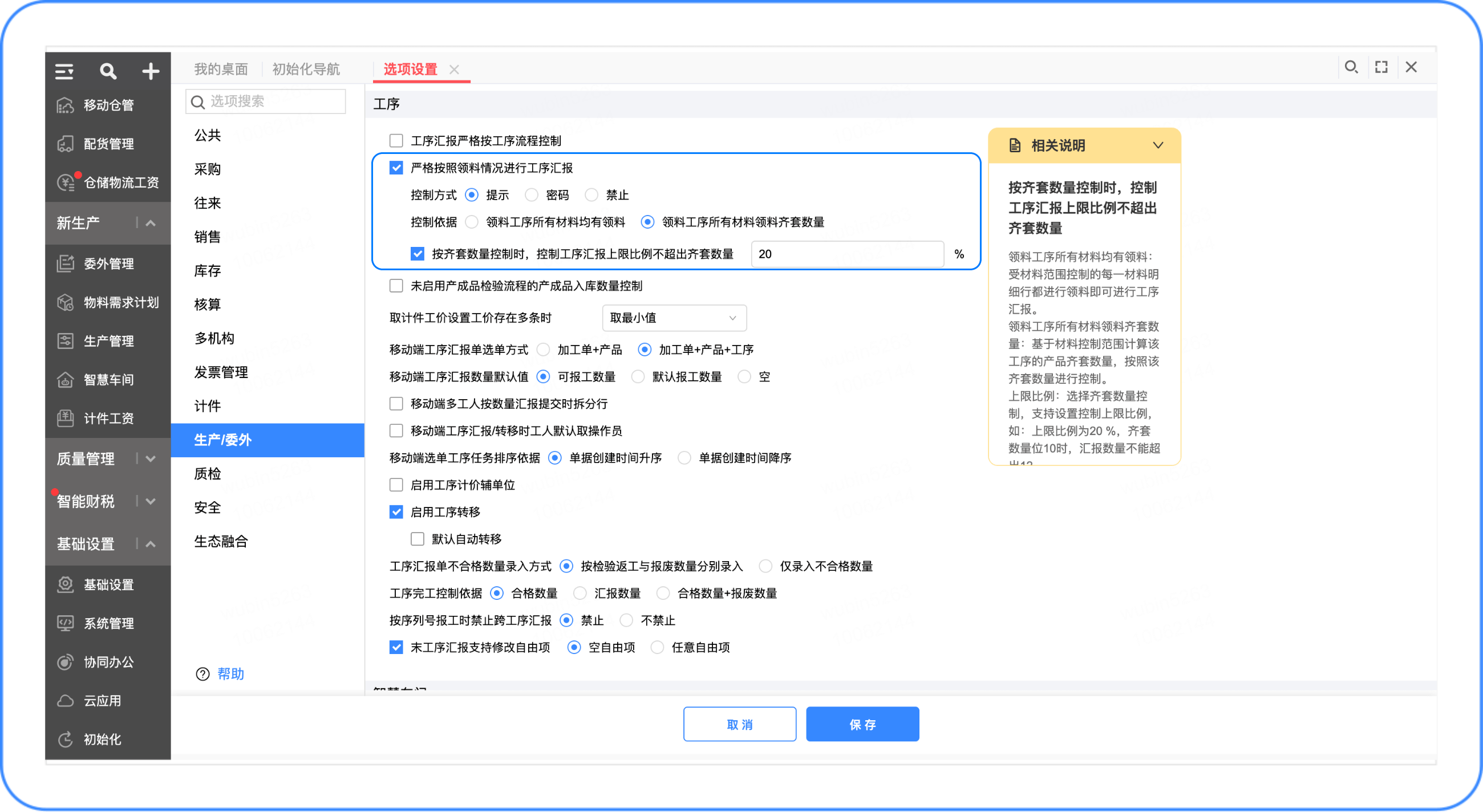Check 移动端多工人按数量汇报提交时拆分行
The height and width of the screenshot is (812, 1483).
[x=396, y=404]
